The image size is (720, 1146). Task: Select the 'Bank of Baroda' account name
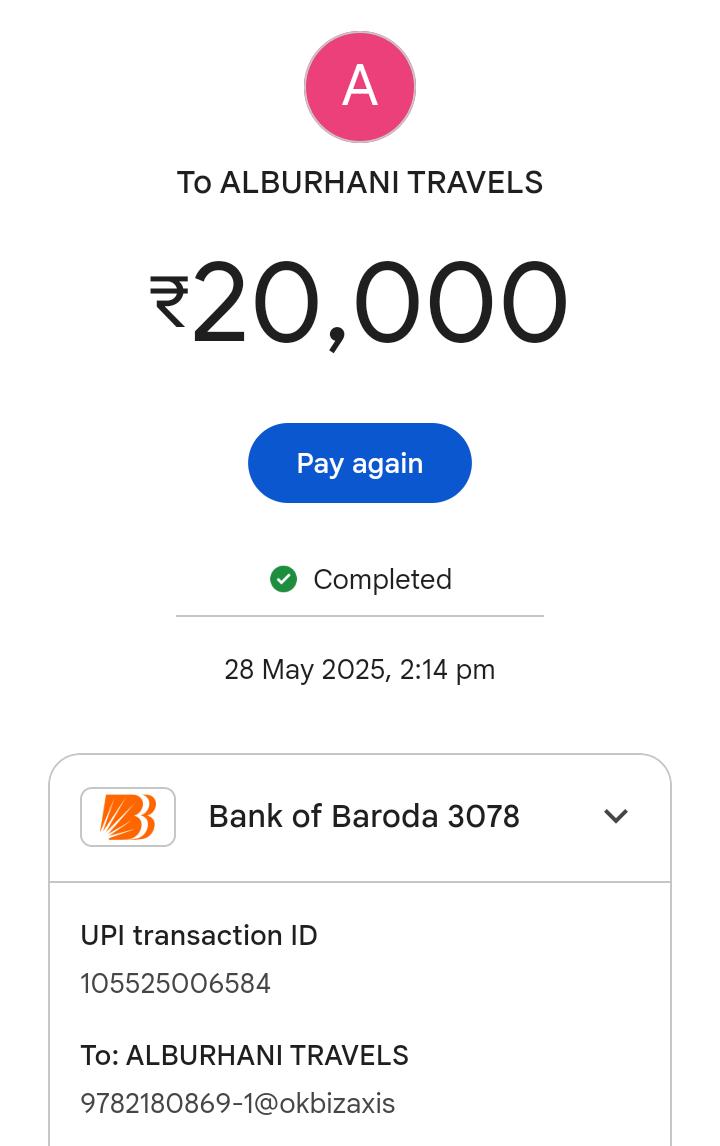pyautogui.click(x=323, y=817)
